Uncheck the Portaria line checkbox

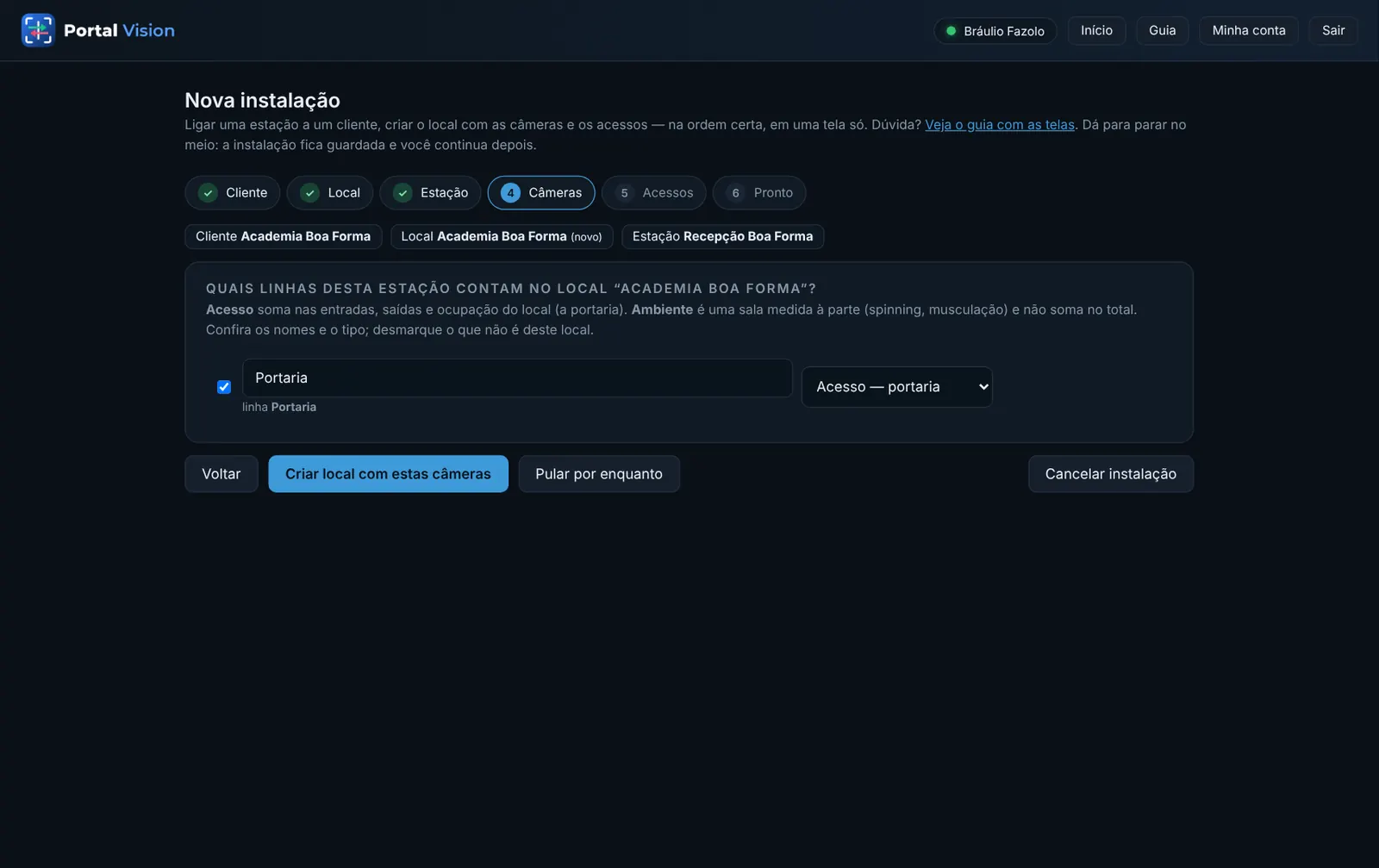(224, 387)
